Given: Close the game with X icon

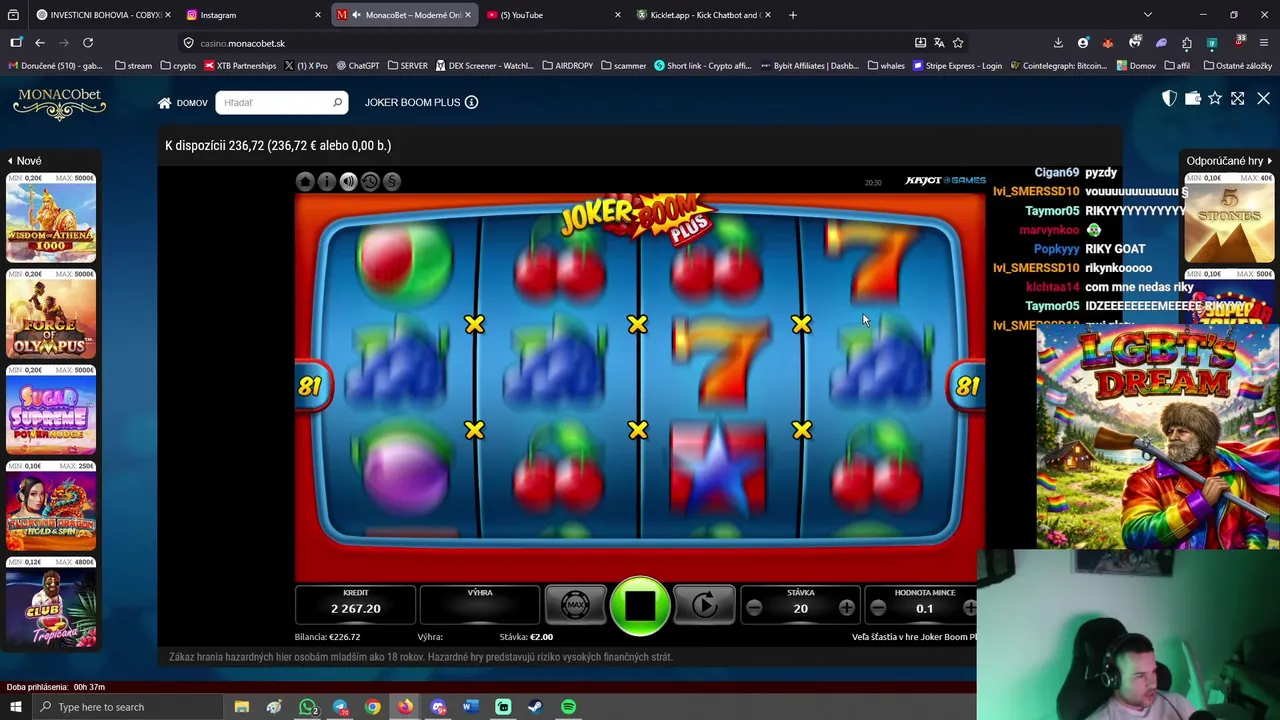Looking at the screenshot, I should pos(1263,98).
